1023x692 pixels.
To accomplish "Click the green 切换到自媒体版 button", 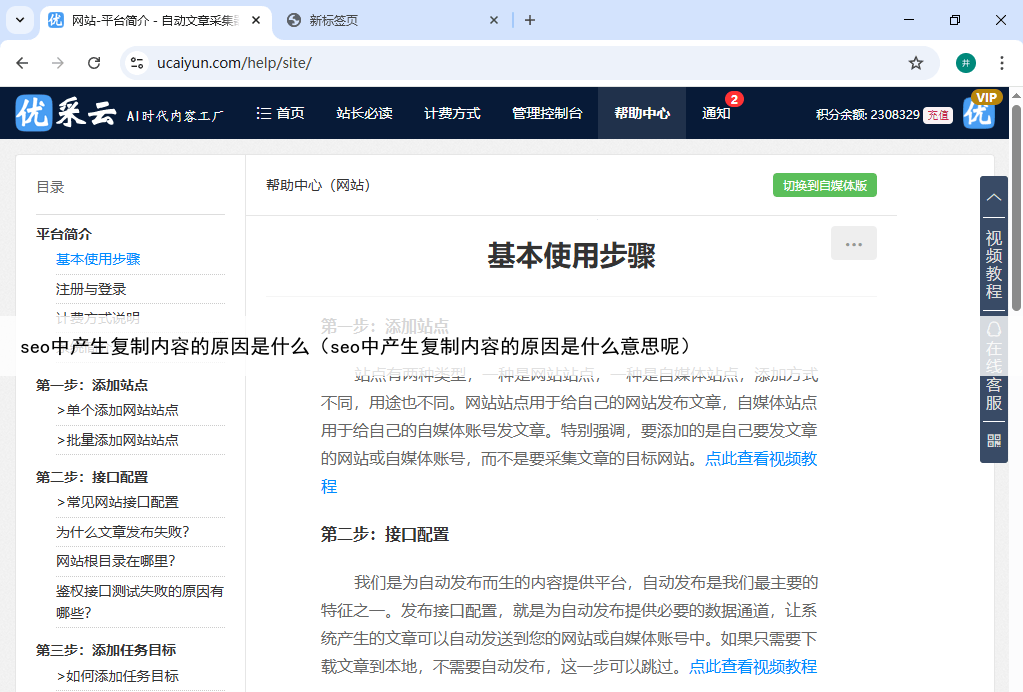I will coord(824,185).
